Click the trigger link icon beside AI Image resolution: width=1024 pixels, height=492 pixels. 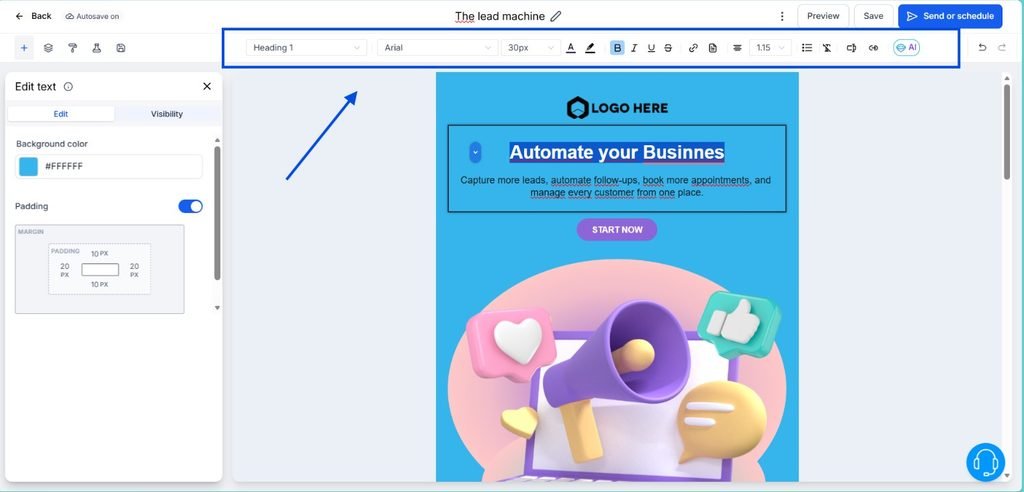tap(873, 48)
